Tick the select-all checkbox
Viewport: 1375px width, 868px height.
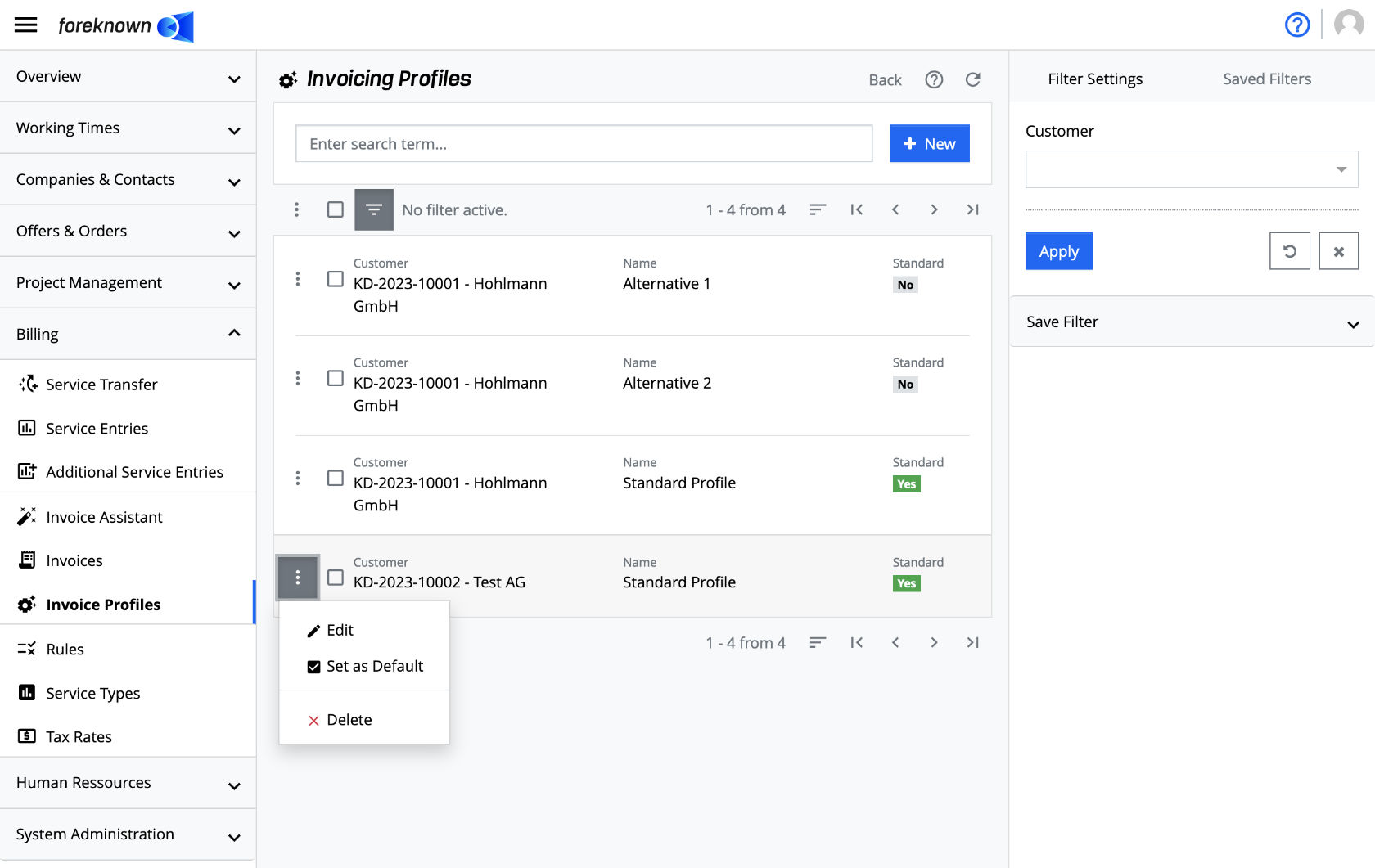[336, 209]
